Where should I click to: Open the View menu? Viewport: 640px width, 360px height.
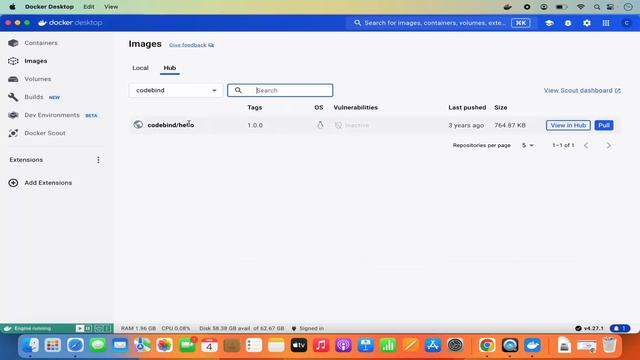click(x=111, y=7)
